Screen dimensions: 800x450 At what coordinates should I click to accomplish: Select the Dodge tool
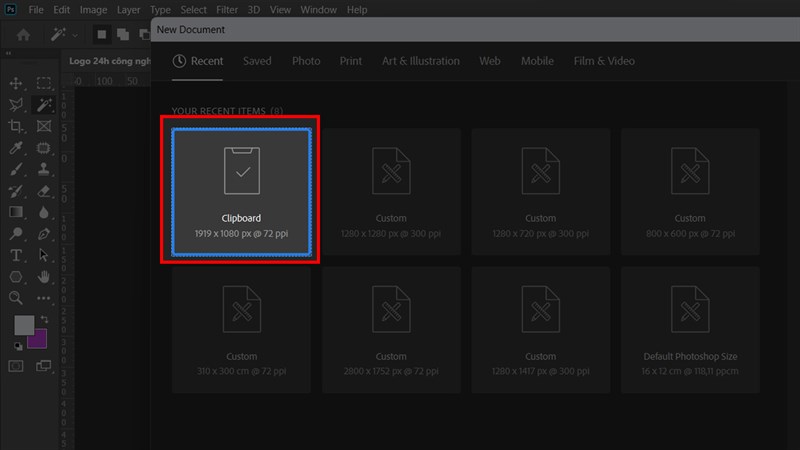[16, 234]
